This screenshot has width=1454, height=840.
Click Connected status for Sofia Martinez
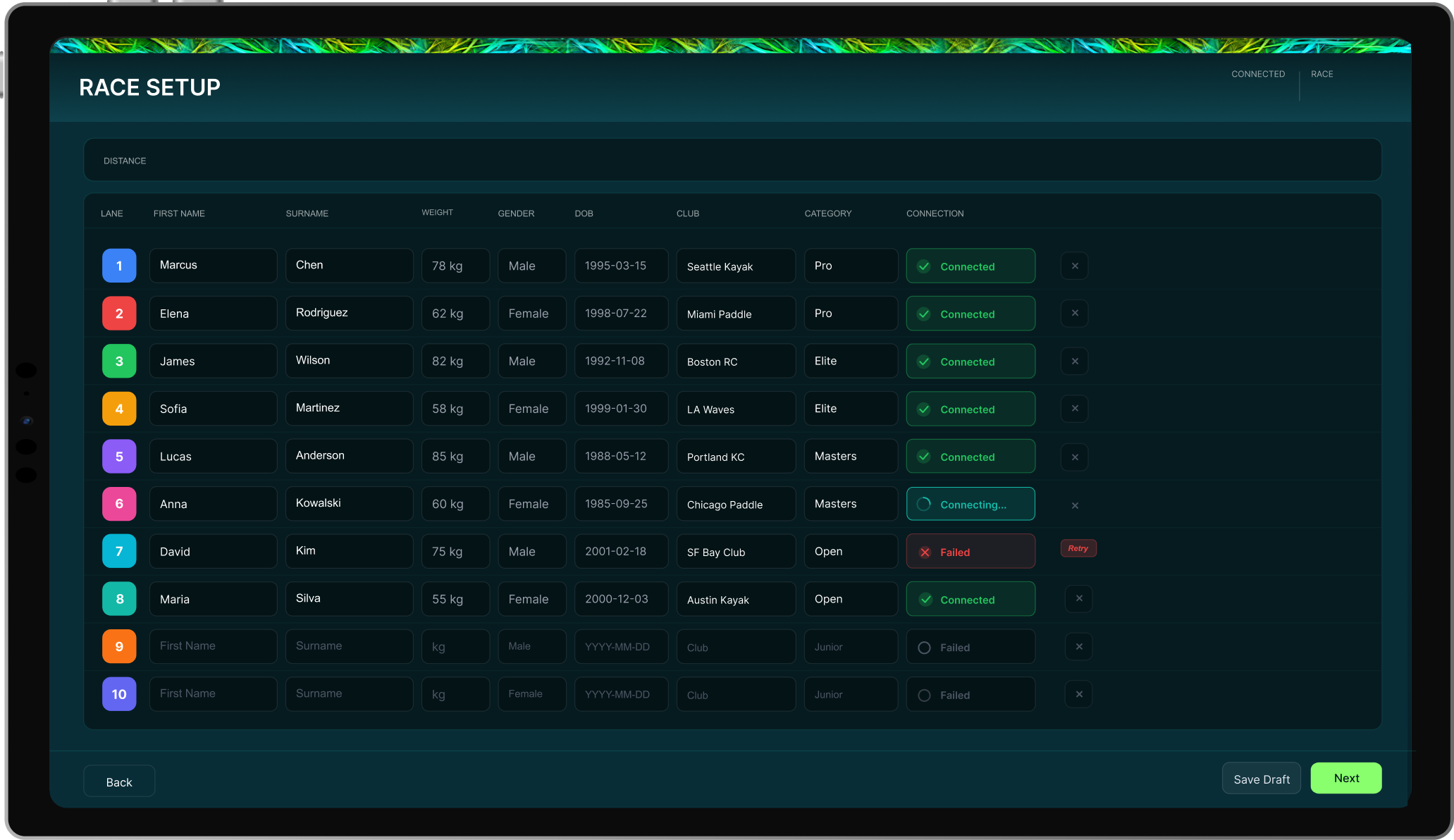click(x=971, y=409)
